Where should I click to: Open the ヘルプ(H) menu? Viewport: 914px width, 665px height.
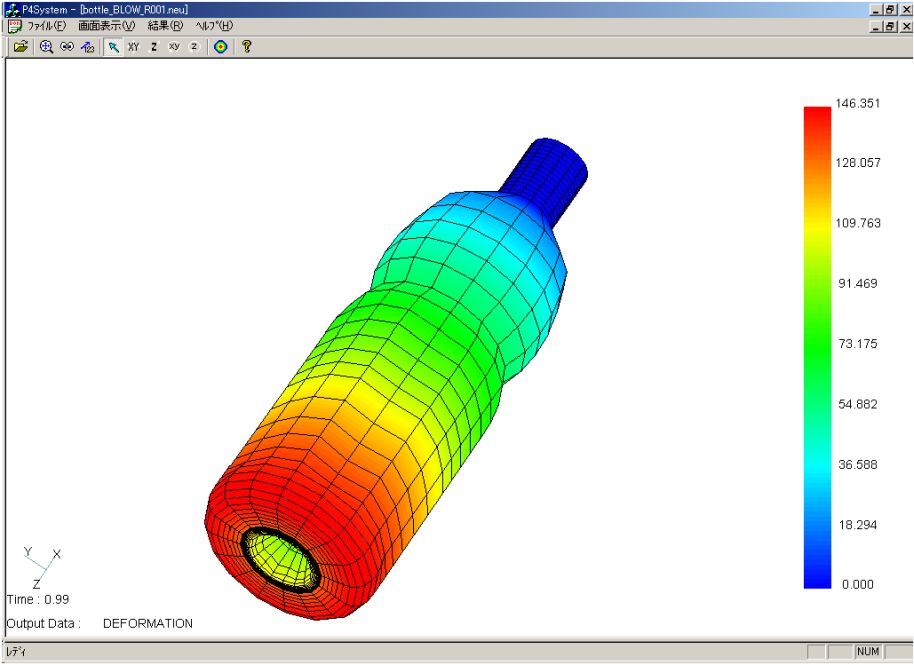tap(214, 26)
